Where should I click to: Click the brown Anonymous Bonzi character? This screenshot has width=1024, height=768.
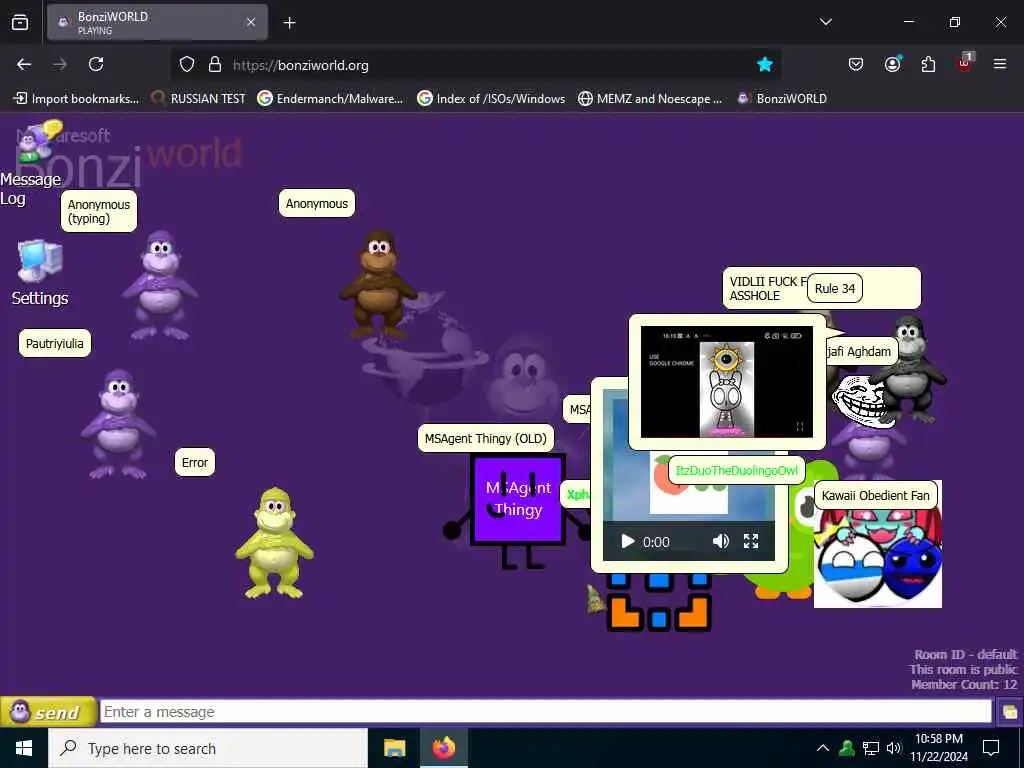378,282
